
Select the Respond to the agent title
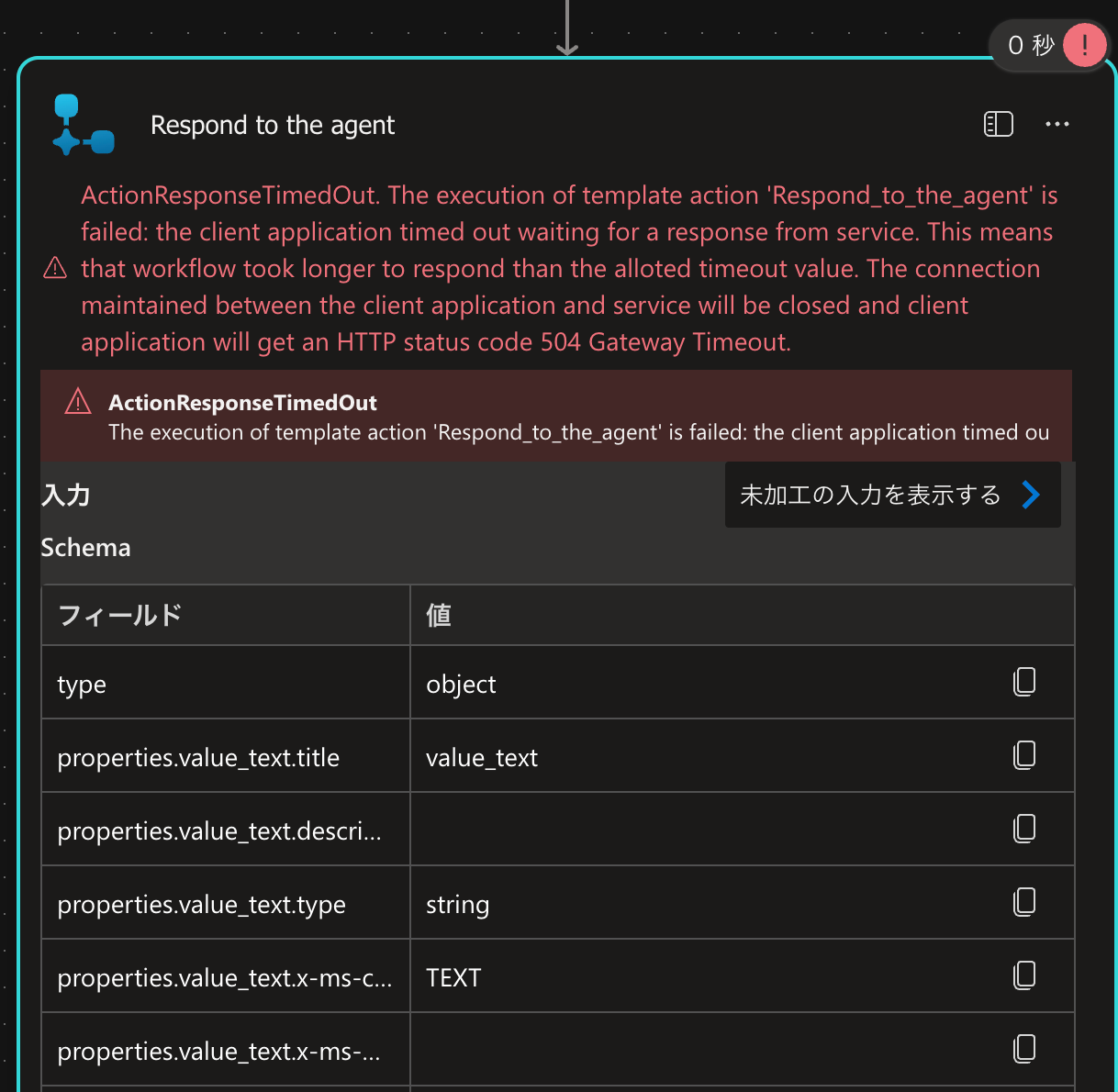(x=273, y=125)
